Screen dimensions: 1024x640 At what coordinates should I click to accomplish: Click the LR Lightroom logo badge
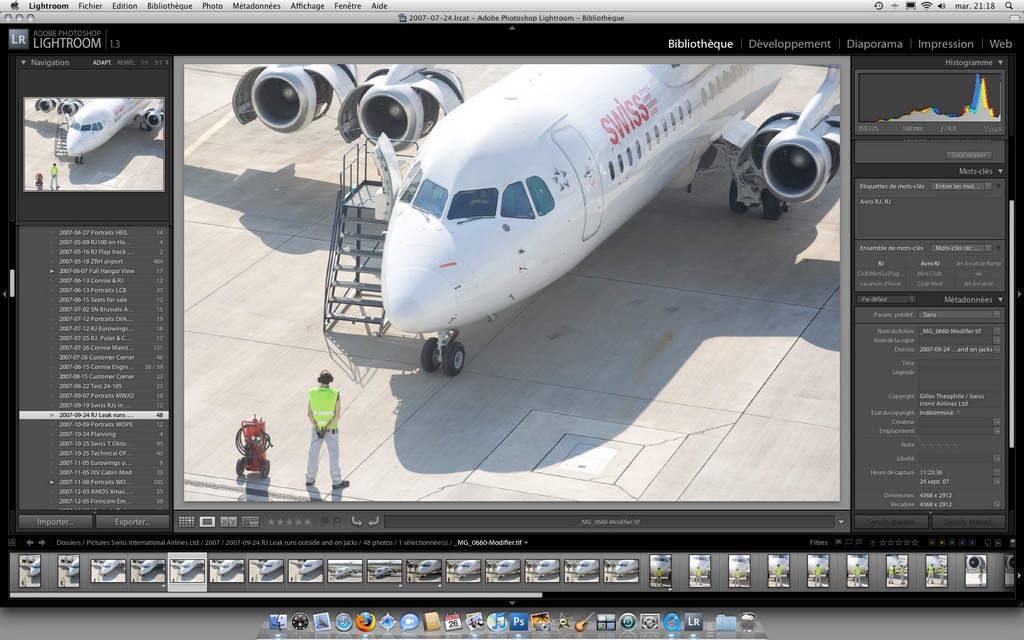pos(18,39)
